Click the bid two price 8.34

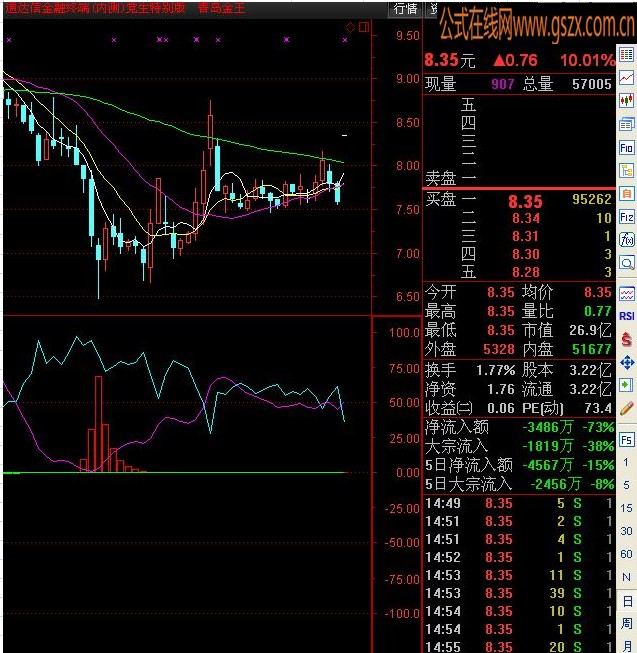[526, 218]
